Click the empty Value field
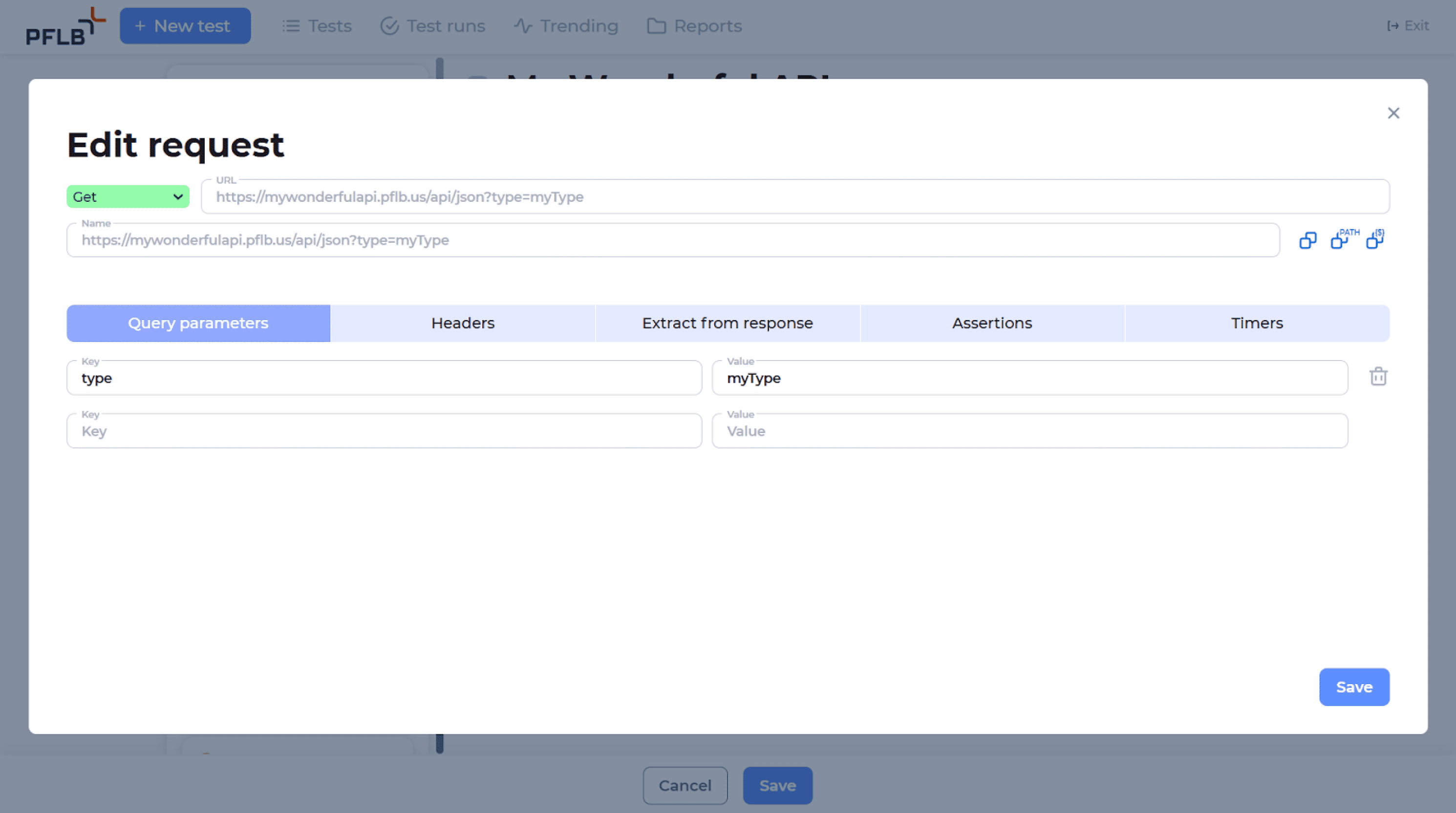The width and height of the screenshot is (1456, 813). [1030, 431]
